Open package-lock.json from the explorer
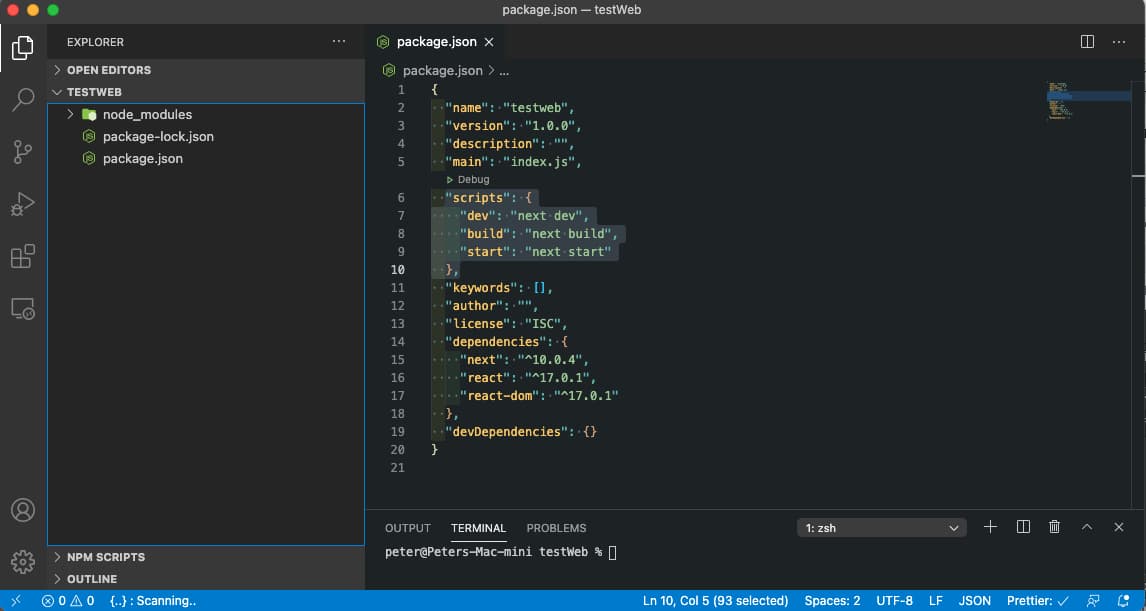Viewport: 1146px width, 611px height. pyautogui.click(x=206, y=137)
